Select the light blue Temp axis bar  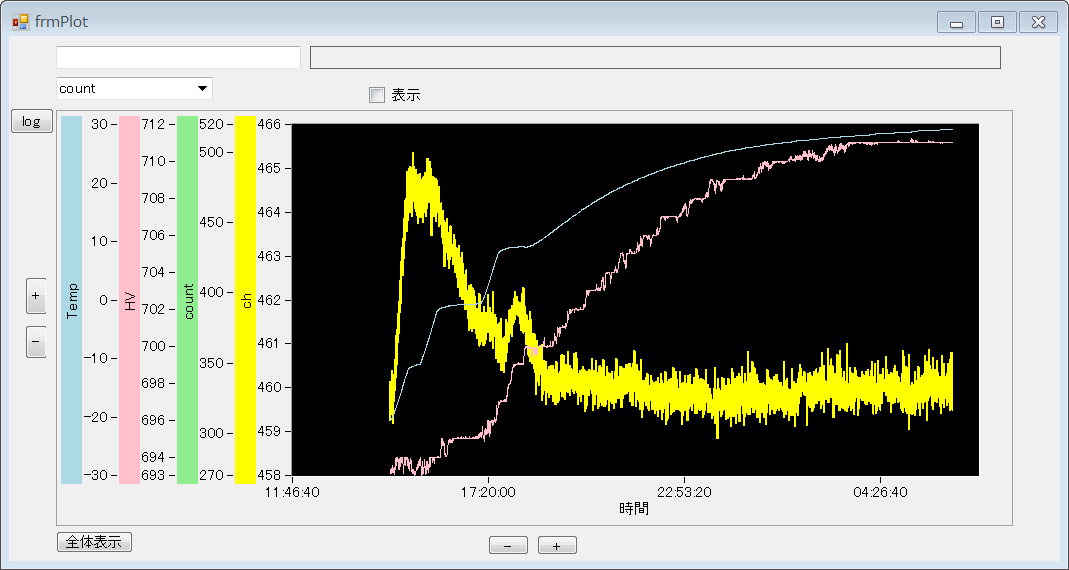point(72,300)
